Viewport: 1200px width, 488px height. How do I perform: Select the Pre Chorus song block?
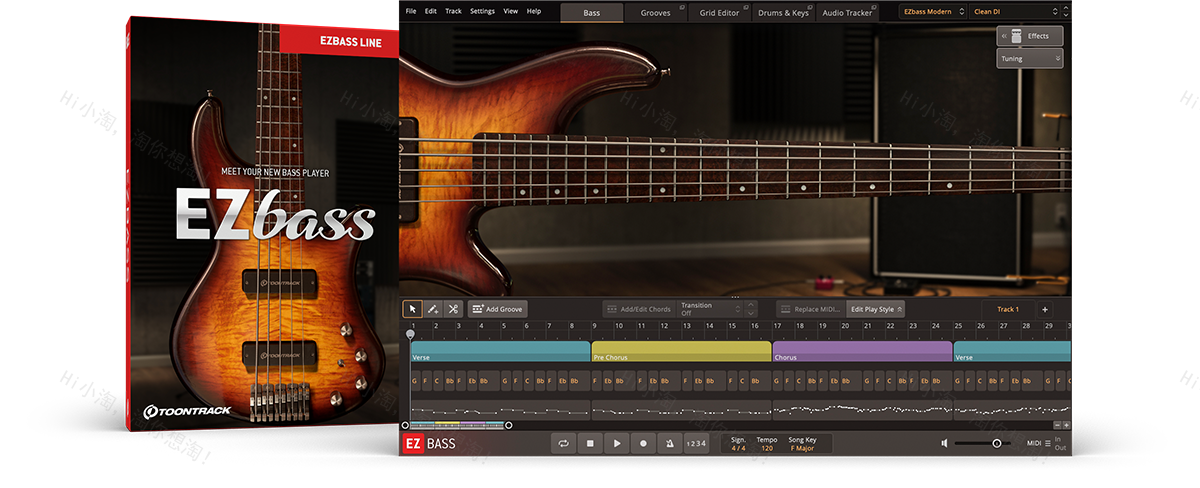pos(681,351)
